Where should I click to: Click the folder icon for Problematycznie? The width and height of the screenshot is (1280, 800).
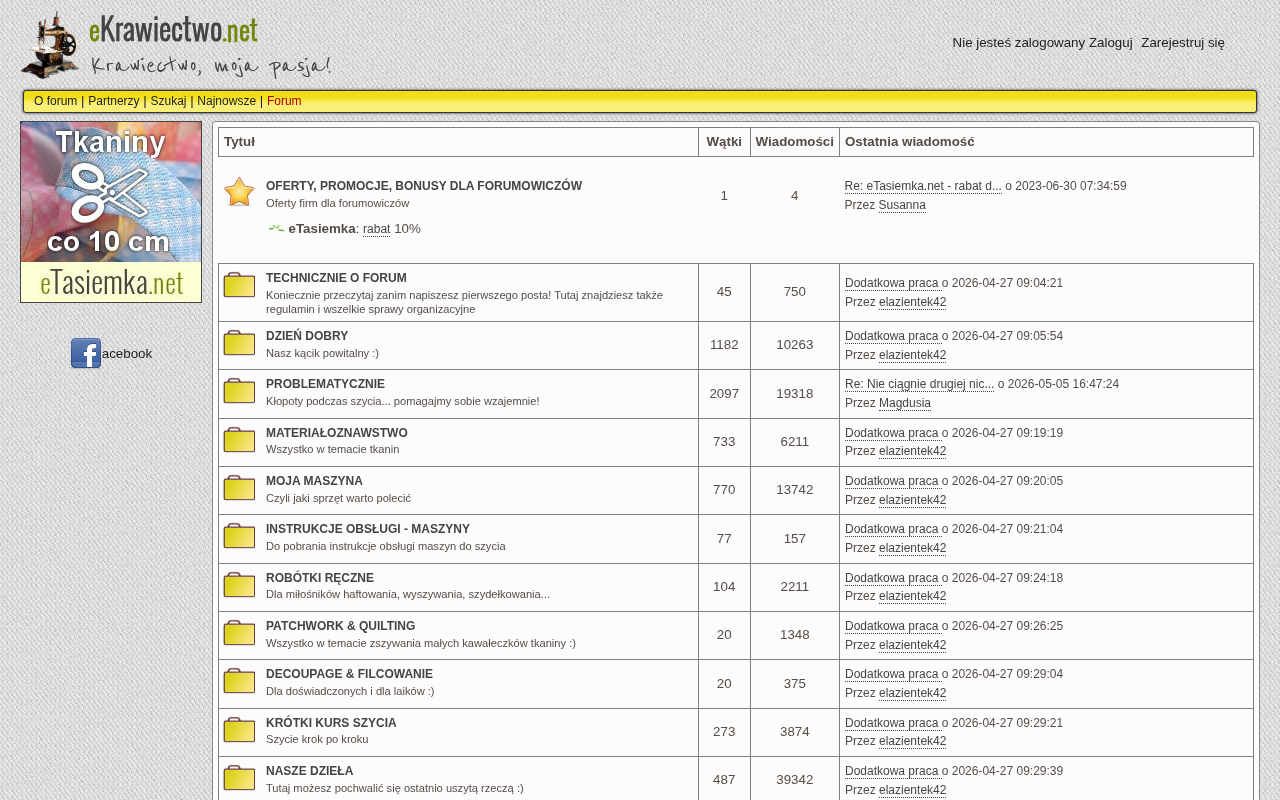(x=239, y=391)
